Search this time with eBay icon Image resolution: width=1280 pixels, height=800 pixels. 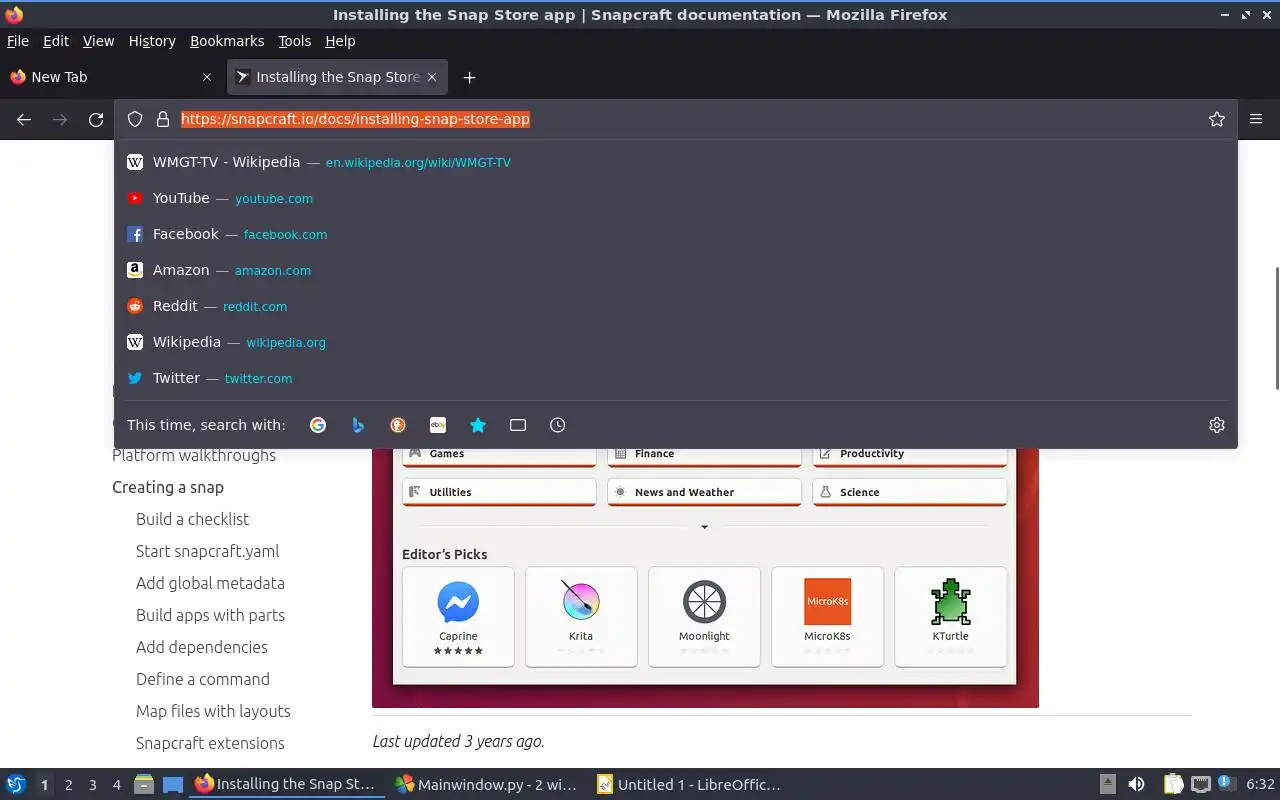click(438, 425)
